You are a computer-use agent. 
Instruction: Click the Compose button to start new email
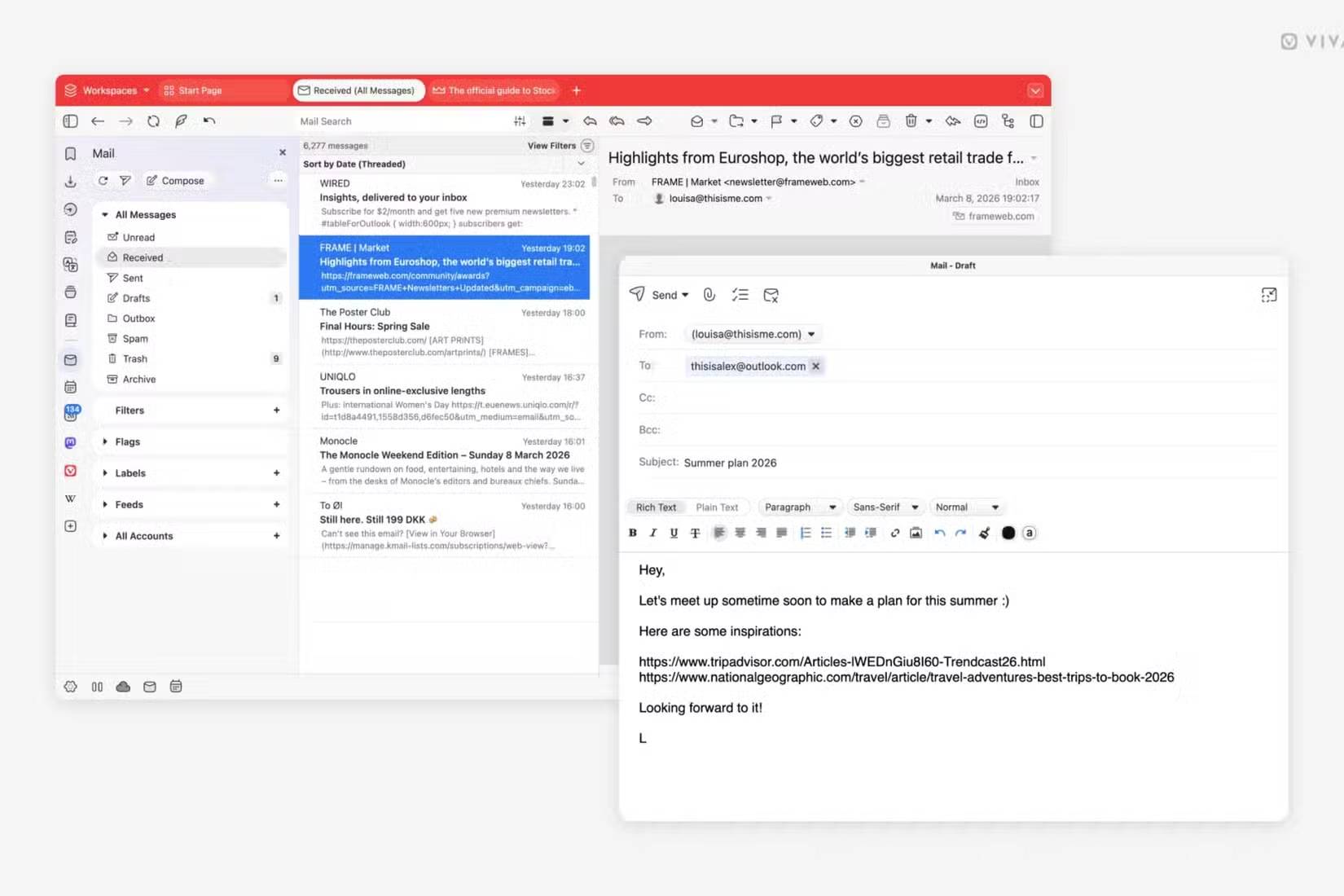click(177, 180)
